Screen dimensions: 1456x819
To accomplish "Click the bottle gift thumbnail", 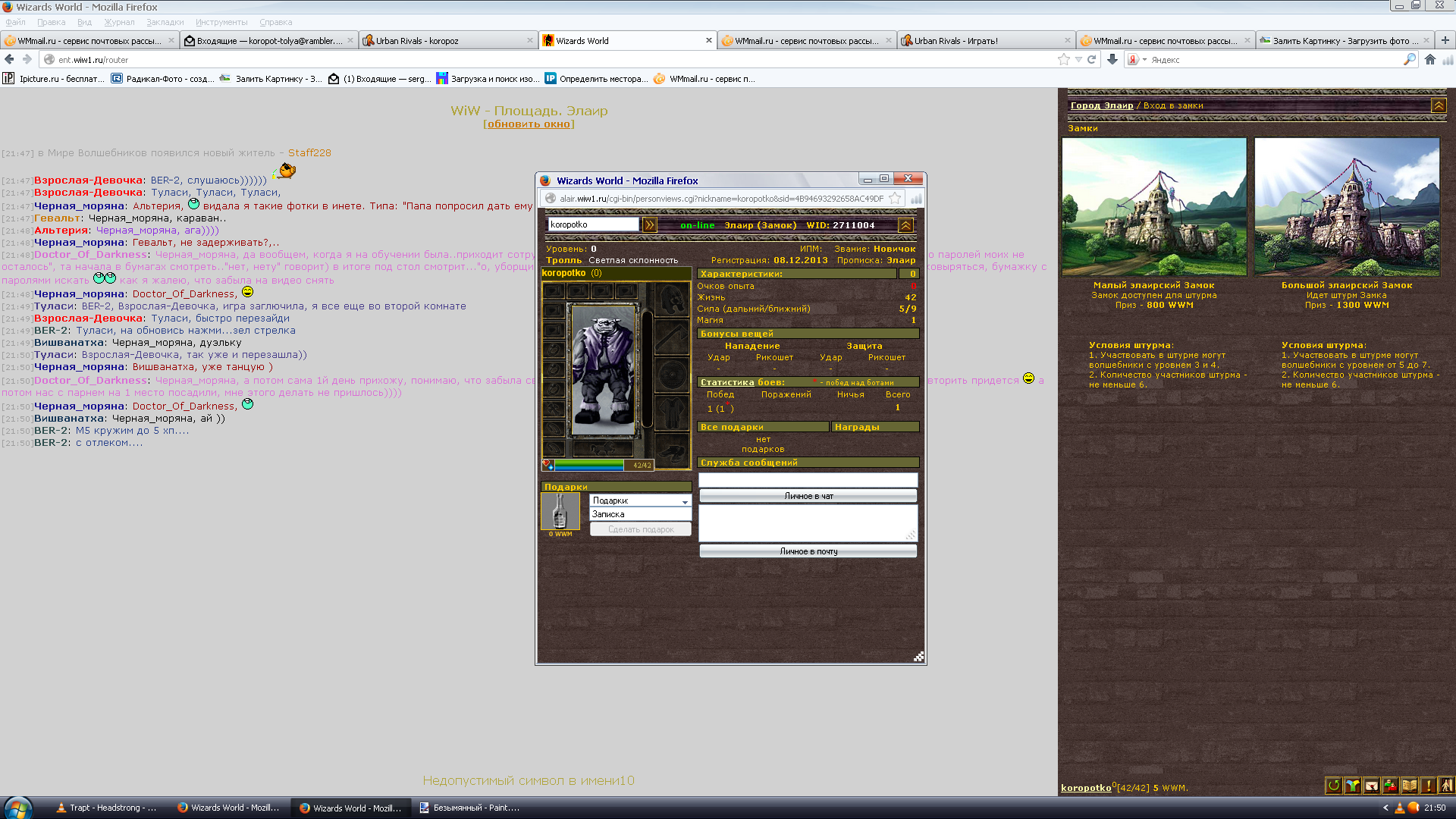I will (x=560, y=511).
